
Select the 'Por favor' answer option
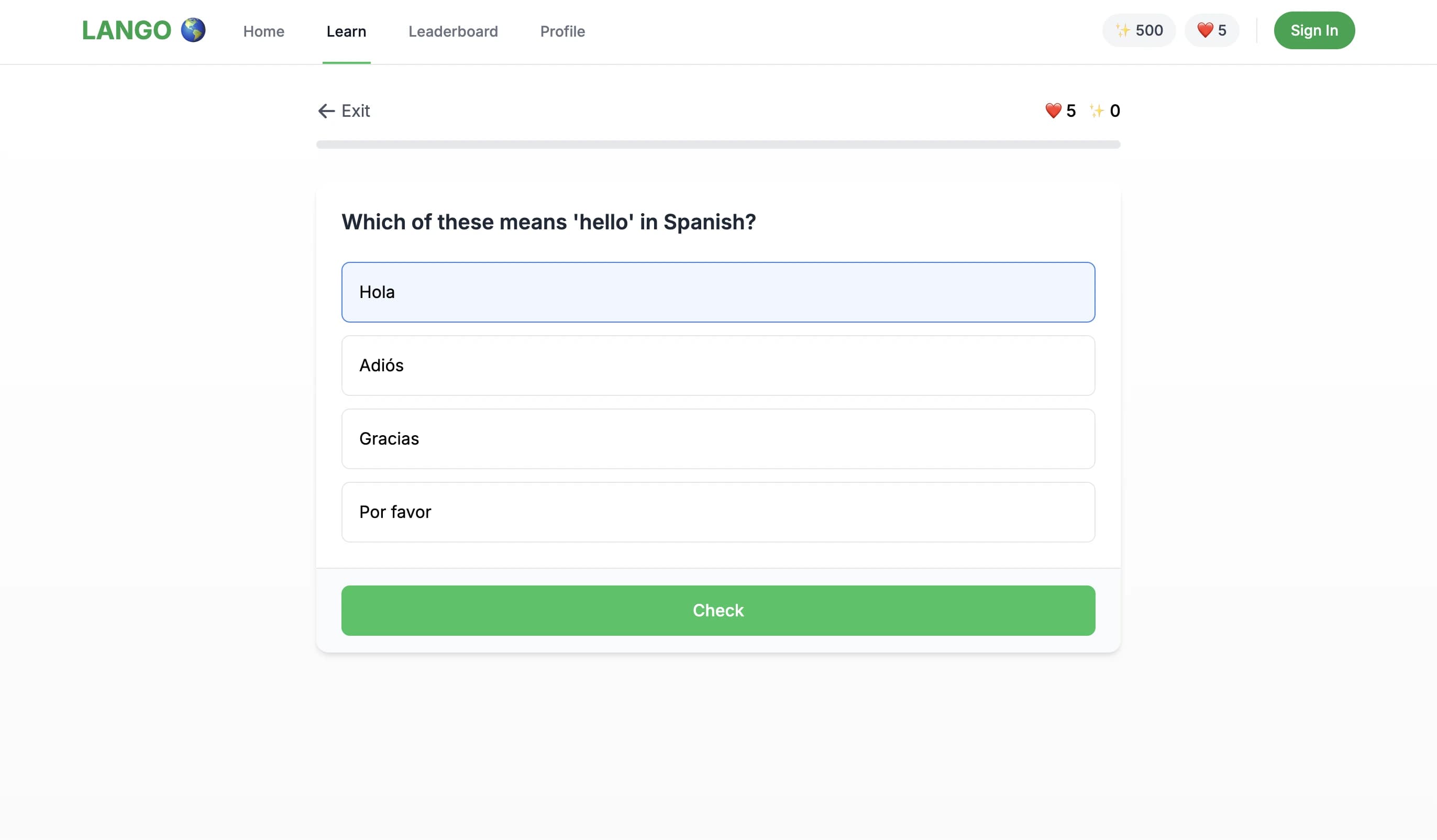(718, 512)
